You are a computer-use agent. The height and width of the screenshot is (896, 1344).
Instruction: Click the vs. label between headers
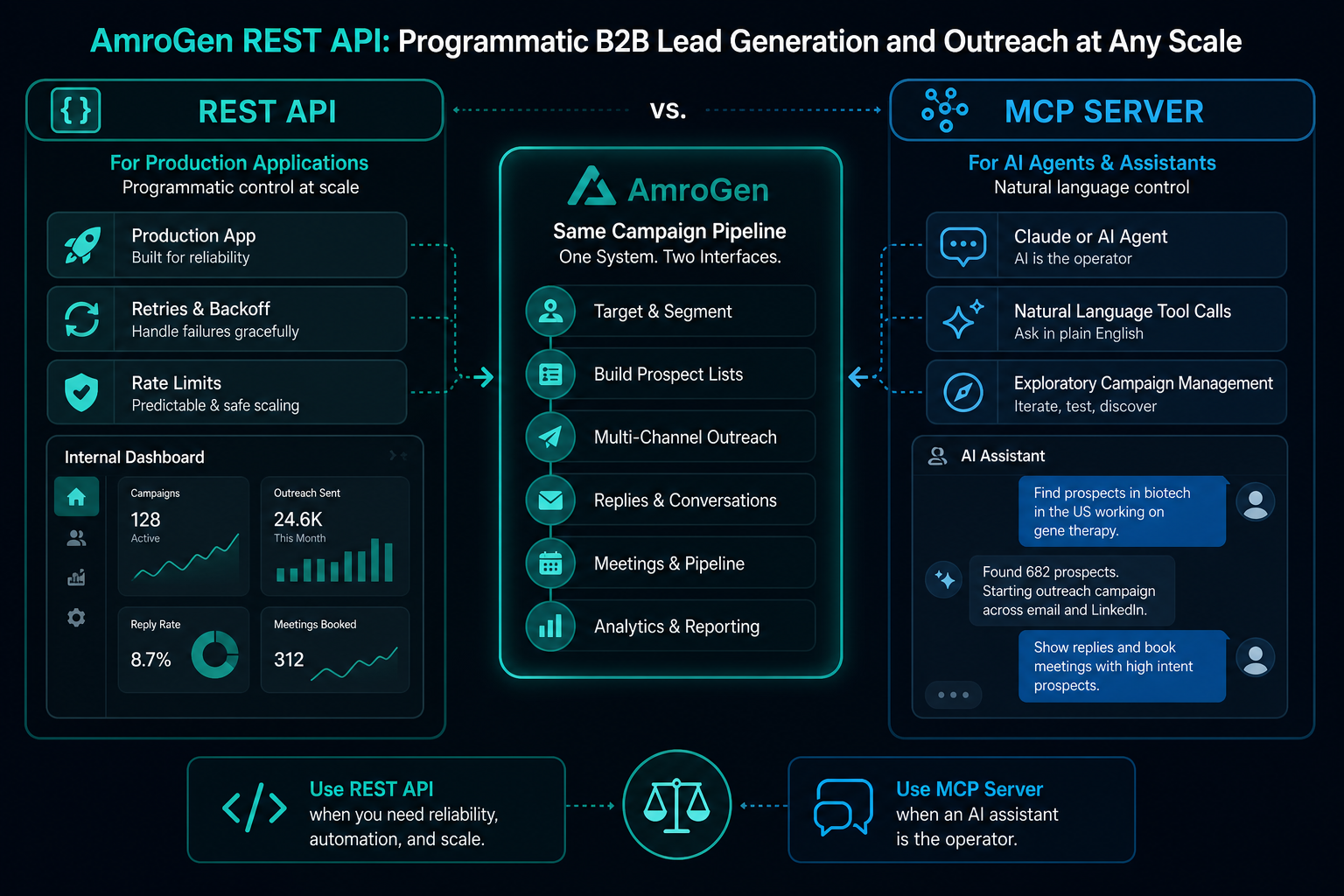[x=668, y=110]
